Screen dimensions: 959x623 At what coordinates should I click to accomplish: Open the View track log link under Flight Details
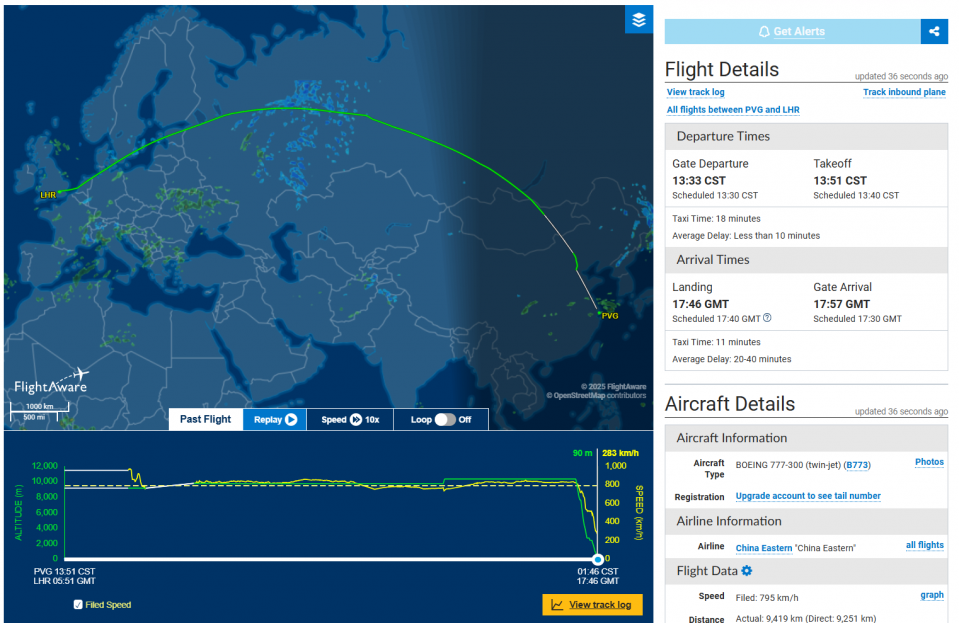[x=695, y=92]
